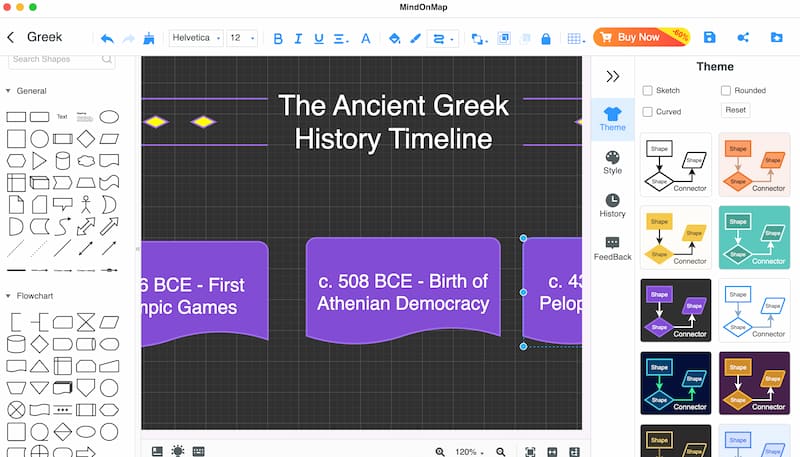This screenshot has width=800, height=457.
Task: Select the cylinder shape in General
Action: 62,161
